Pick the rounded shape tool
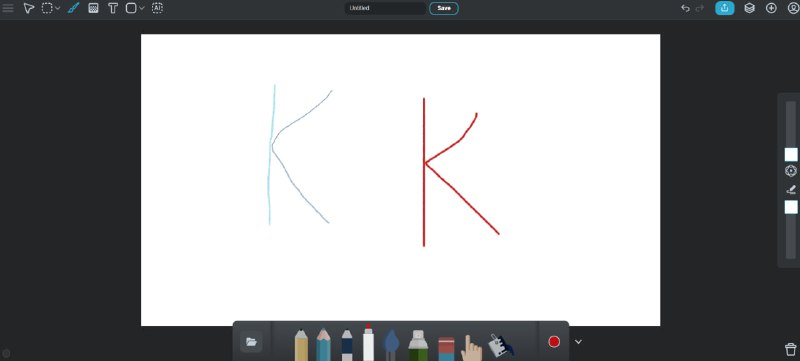 (x=131, y=8)
